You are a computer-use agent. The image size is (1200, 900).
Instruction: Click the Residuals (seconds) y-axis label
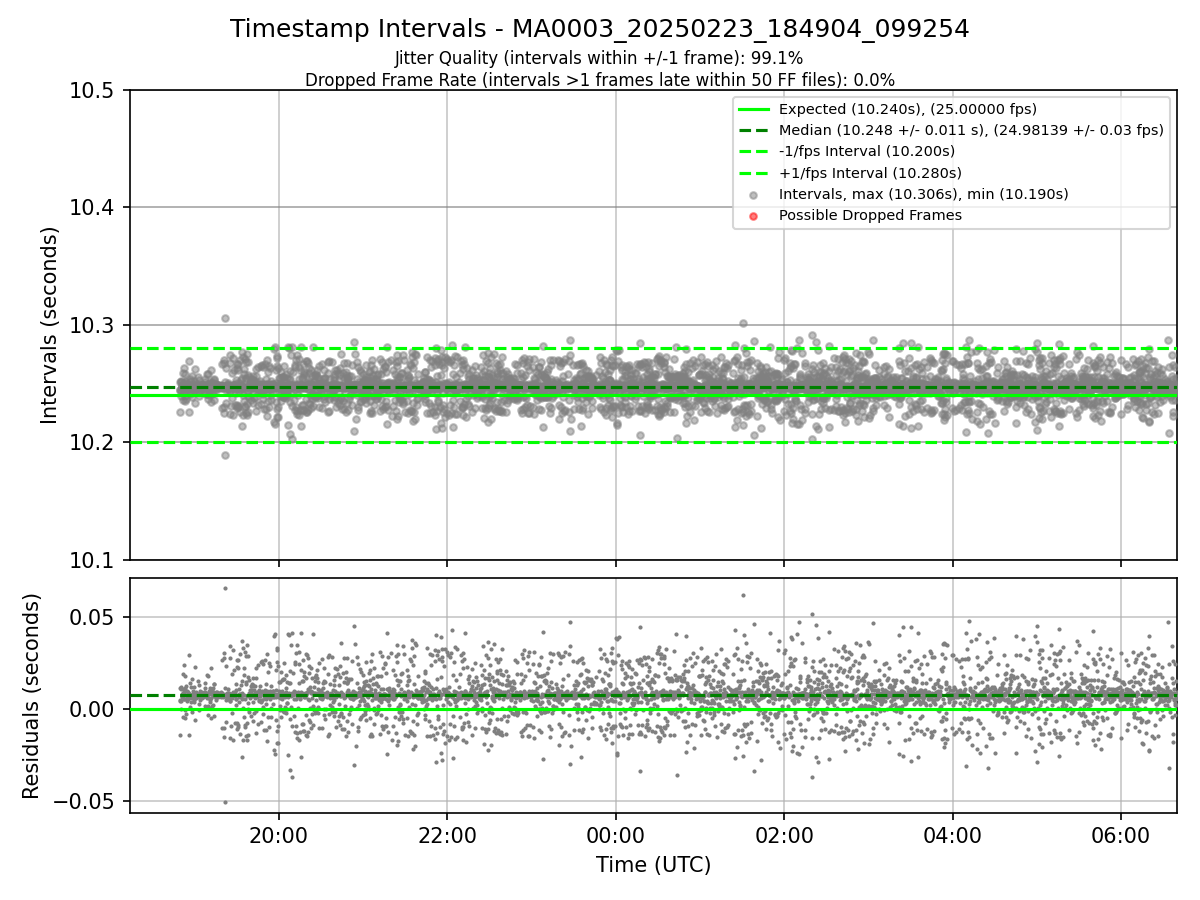pos(31,696)
